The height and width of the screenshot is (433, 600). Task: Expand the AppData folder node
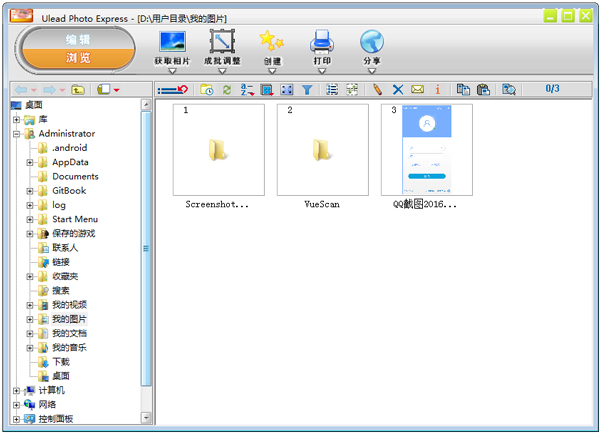click(29, 163)
